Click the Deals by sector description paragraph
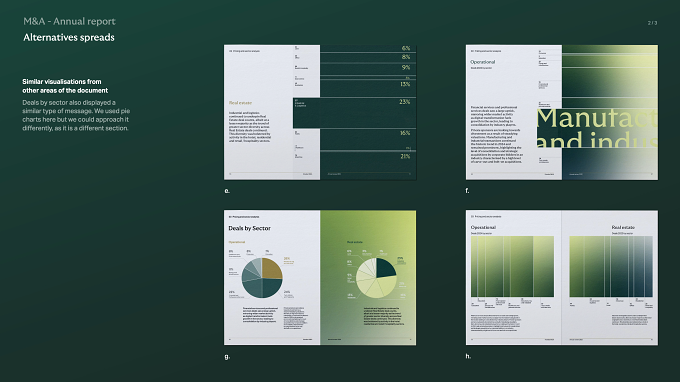 [76, 115]
